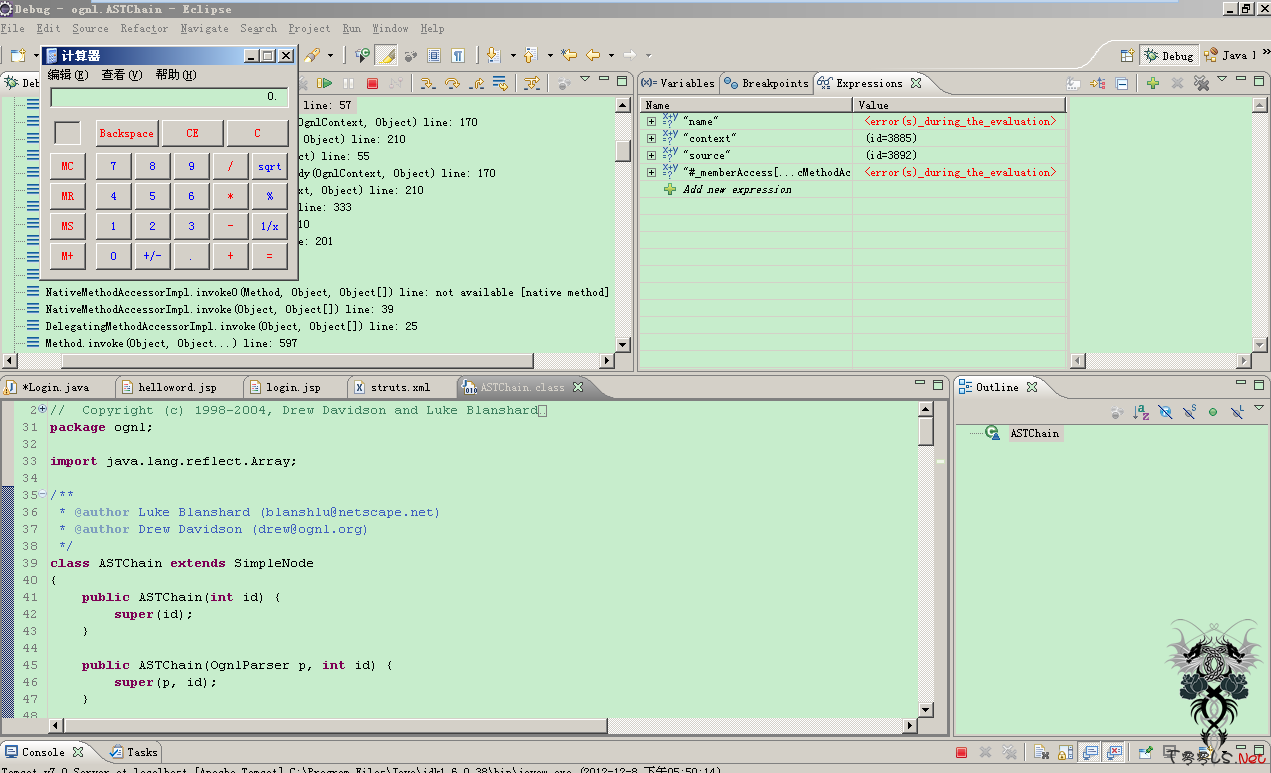The height and width of the screenshot is (773, 1271).
Task: Click Add New Expression green plus icon
Action: click(1153, 84)
